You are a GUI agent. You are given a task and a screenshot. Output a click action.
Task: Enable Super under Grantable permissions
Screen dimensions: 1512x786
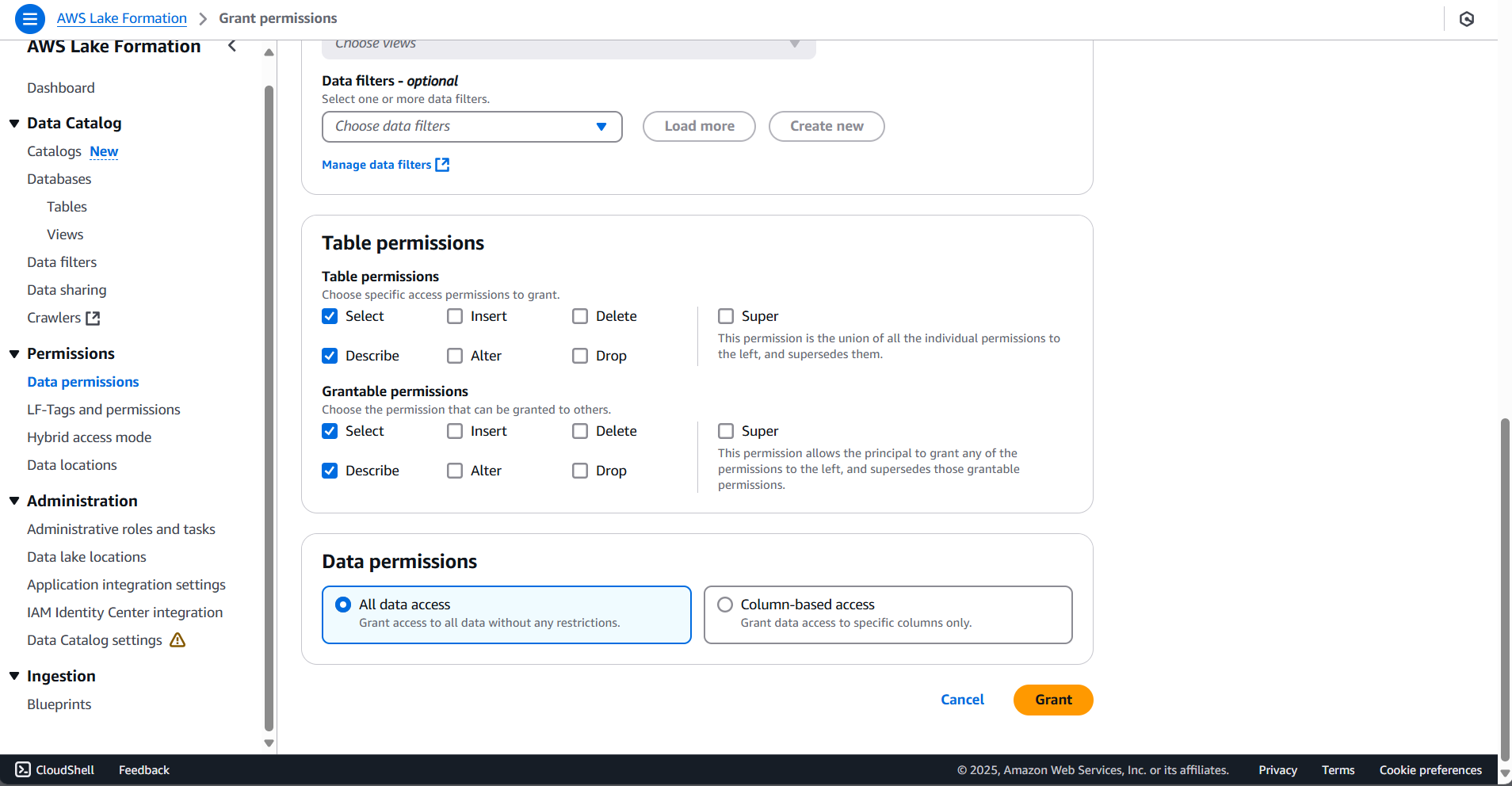(x=726, y=431)
